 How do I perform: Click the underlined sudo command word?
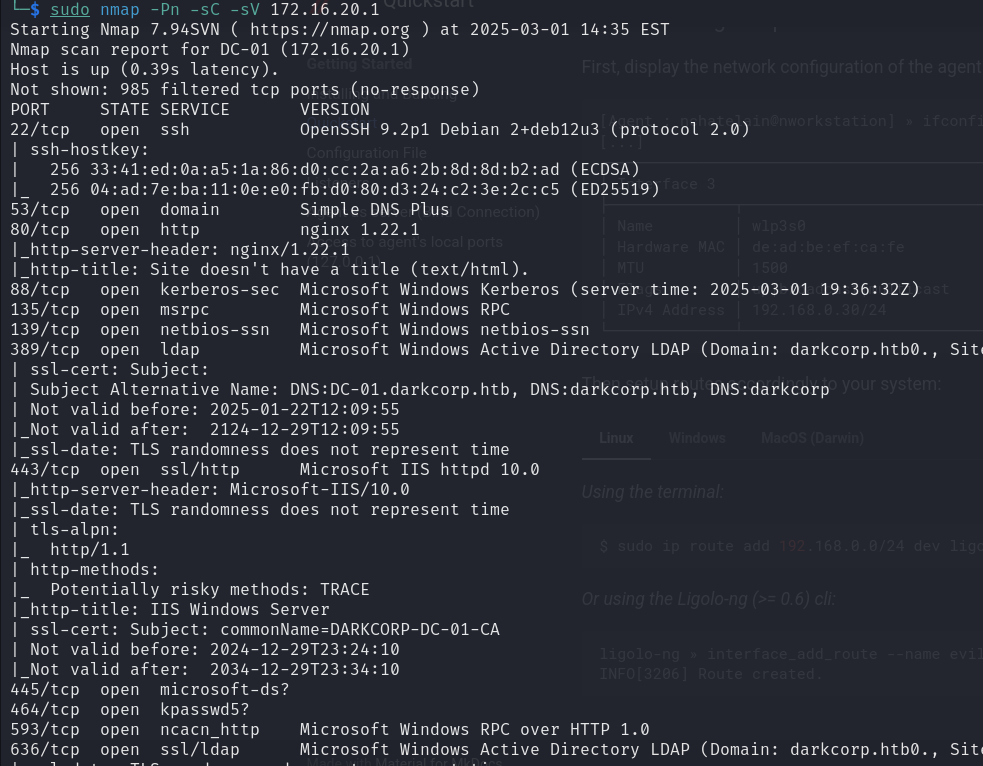(70, 9)
